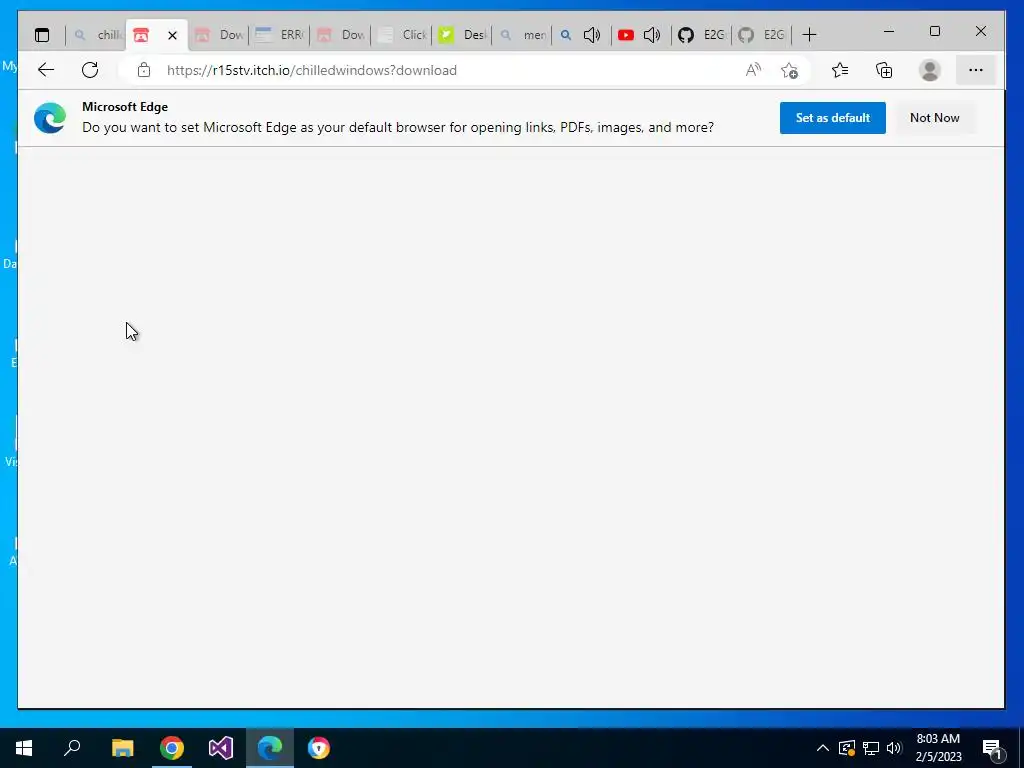The image size is (1024, 768).
Task: Select the first tray icon after the arrow
Action: 847,748
